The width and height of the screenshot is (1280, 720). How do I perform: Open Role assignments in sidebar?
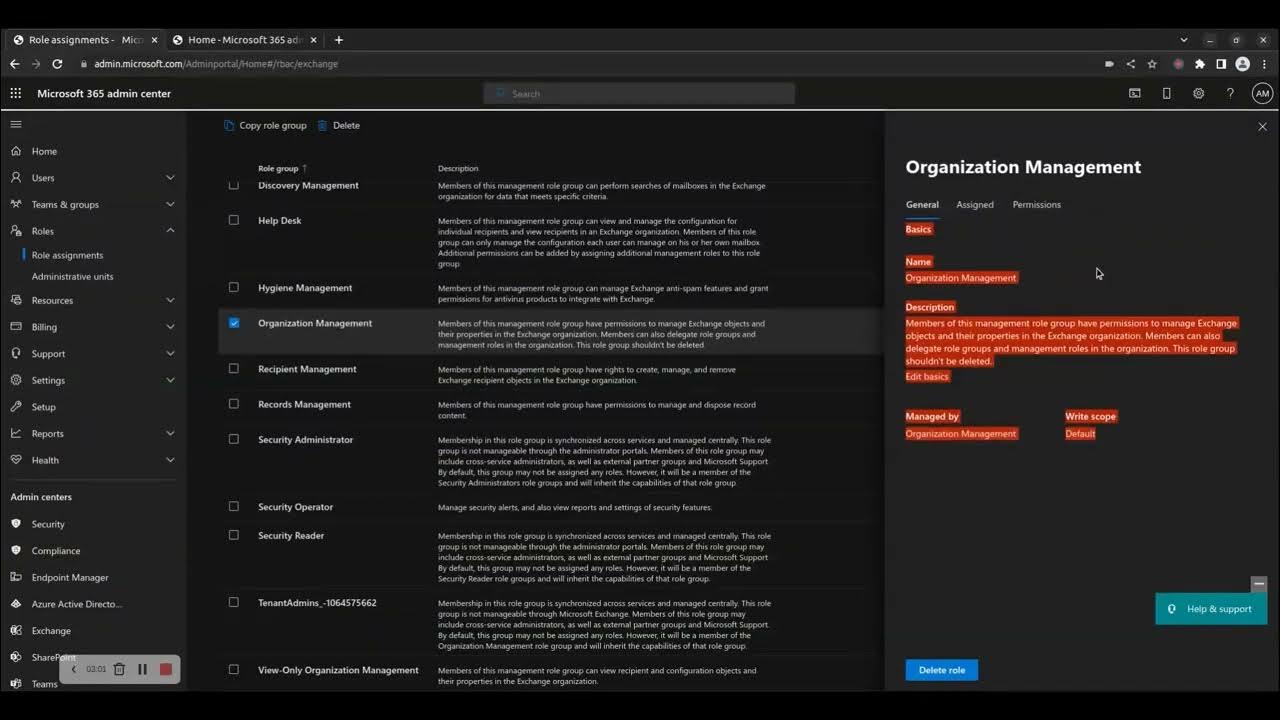coord(67,255)
